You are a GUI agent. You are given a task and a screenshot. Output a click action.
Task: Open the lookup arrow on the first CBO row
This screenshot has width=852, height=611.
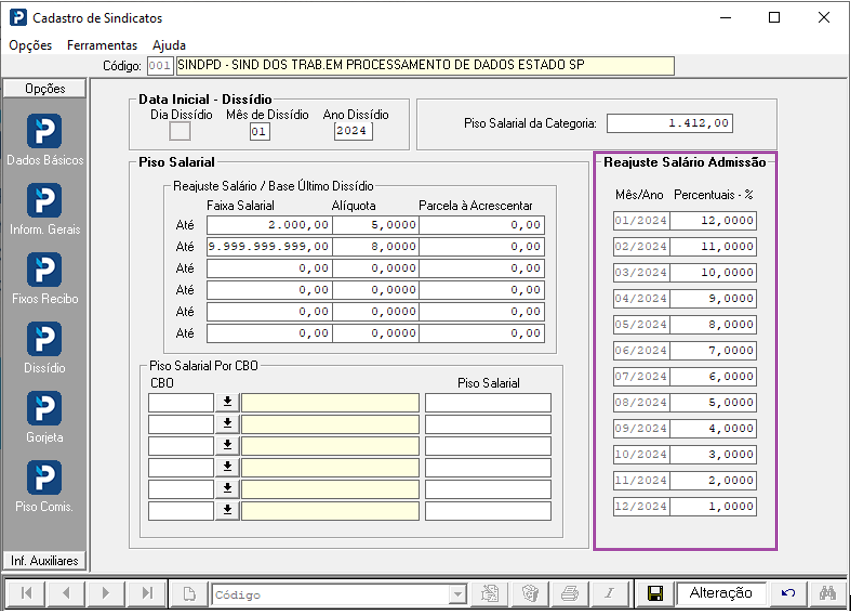click(228, 402)
